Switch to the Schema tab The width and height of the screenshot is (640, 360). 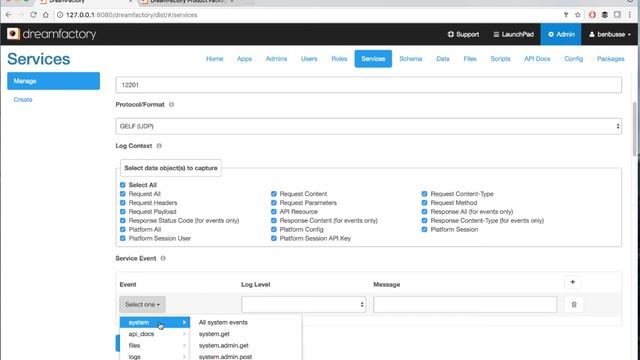[x=411, y=59]
